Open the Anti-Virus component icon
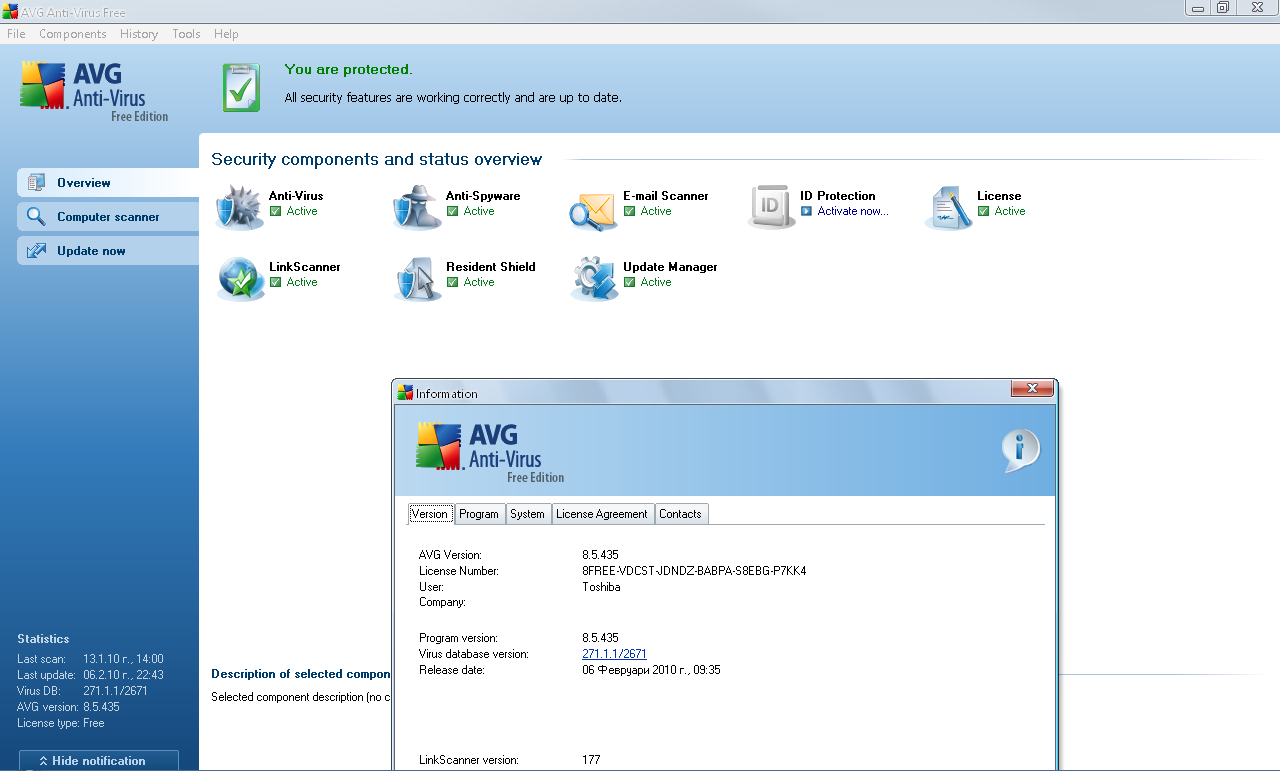Screen dimensions: 1280x771 239,208
